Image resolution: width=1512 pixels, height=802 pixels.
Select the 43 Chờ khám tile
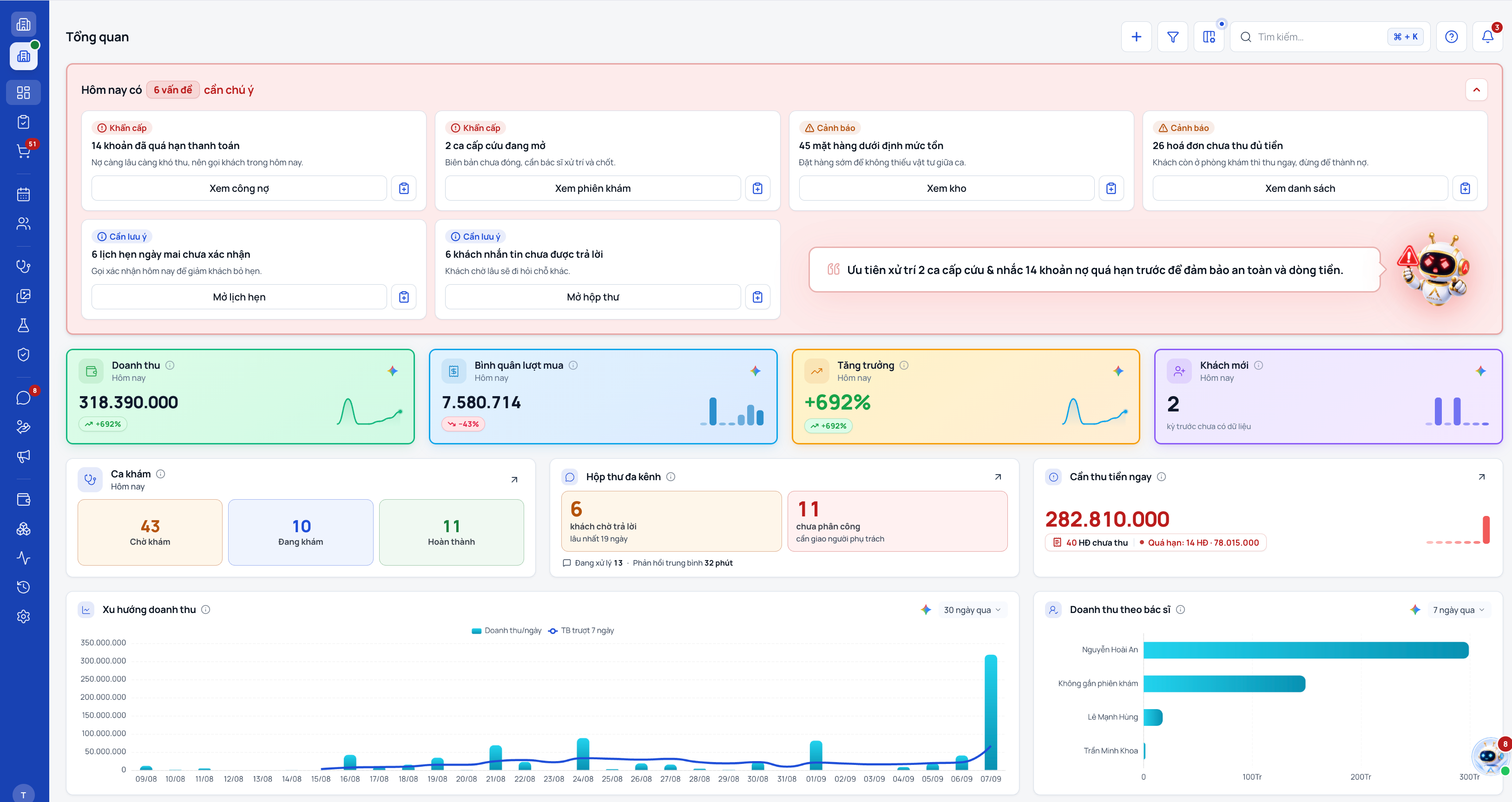[x=150, y=532]
